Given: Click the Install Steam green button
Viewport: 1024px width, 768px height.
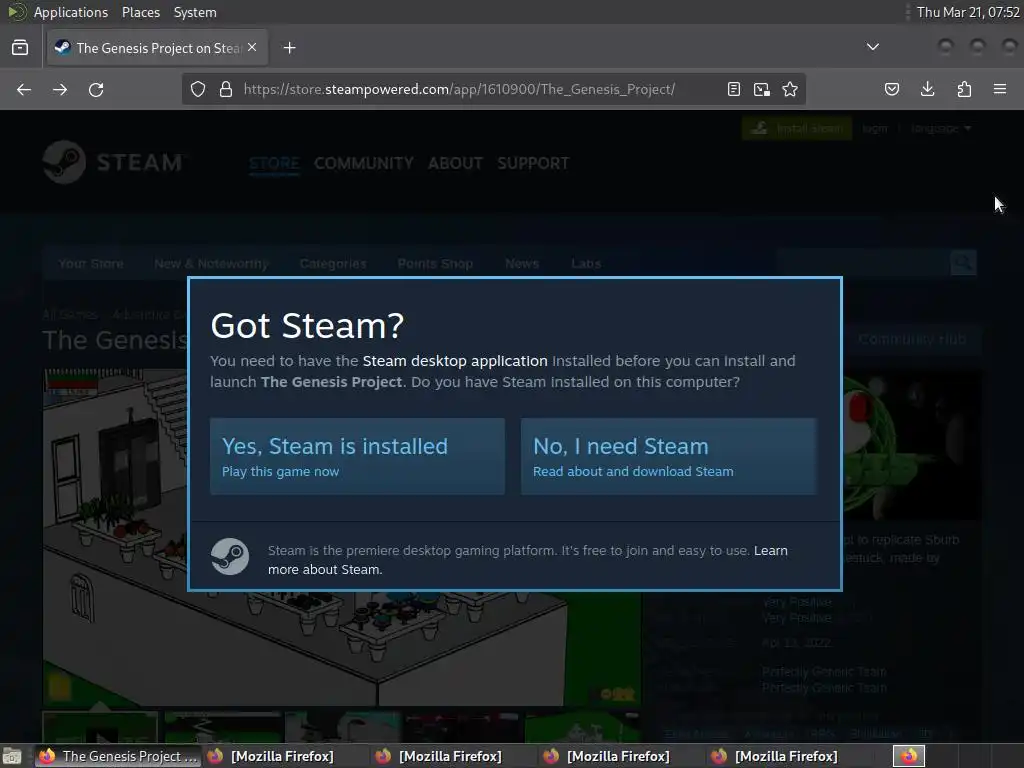Looking at the screenshot, I should point(797,129).
